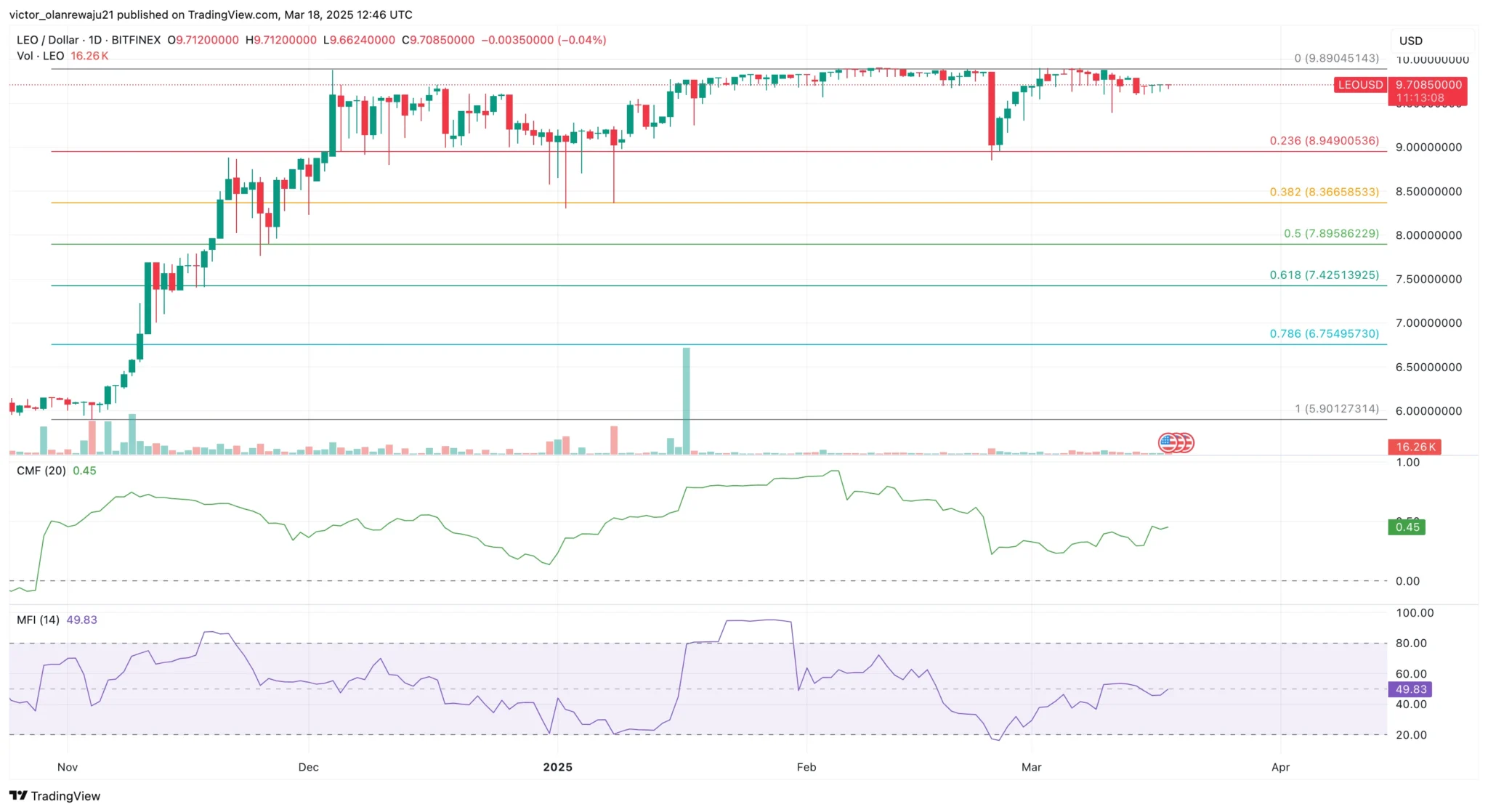The width and height of the screenshot is (1488, 812).
Task: Click the BITFINEX exchange name
Action: (x=134, y=40)
